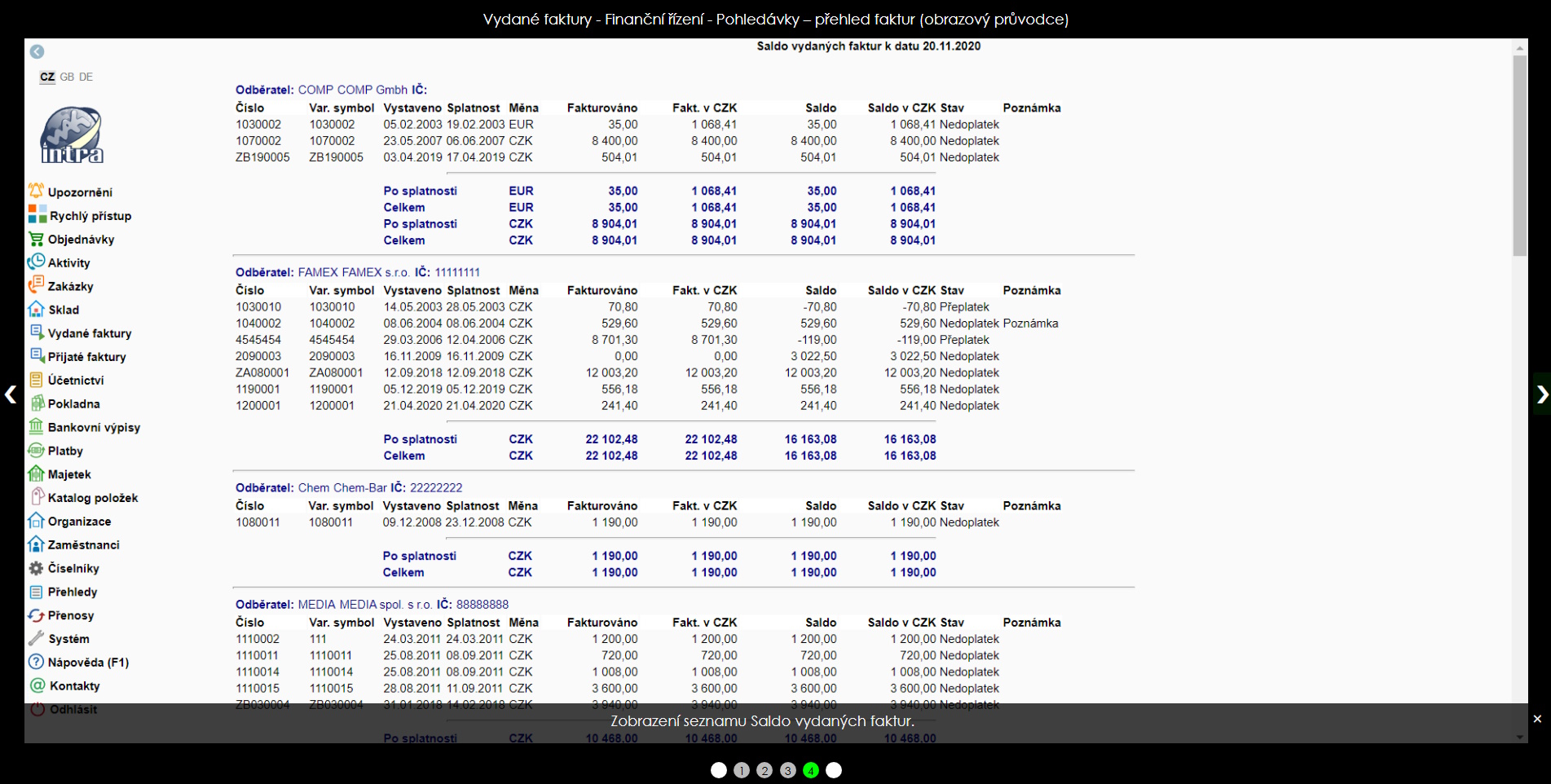
Task: Select the CZ language option
Action: pos(47,77)
